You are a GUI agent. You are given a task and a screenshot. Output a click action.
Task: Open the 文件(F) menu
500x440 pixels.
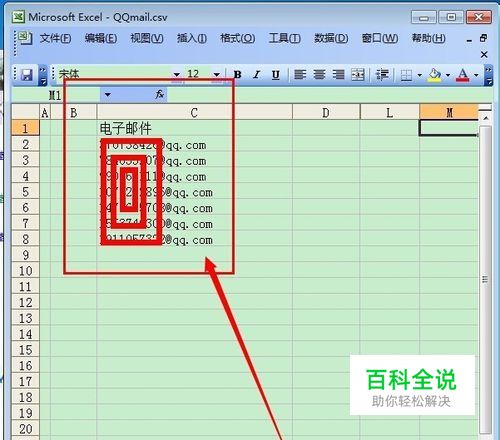pos(55,39)
